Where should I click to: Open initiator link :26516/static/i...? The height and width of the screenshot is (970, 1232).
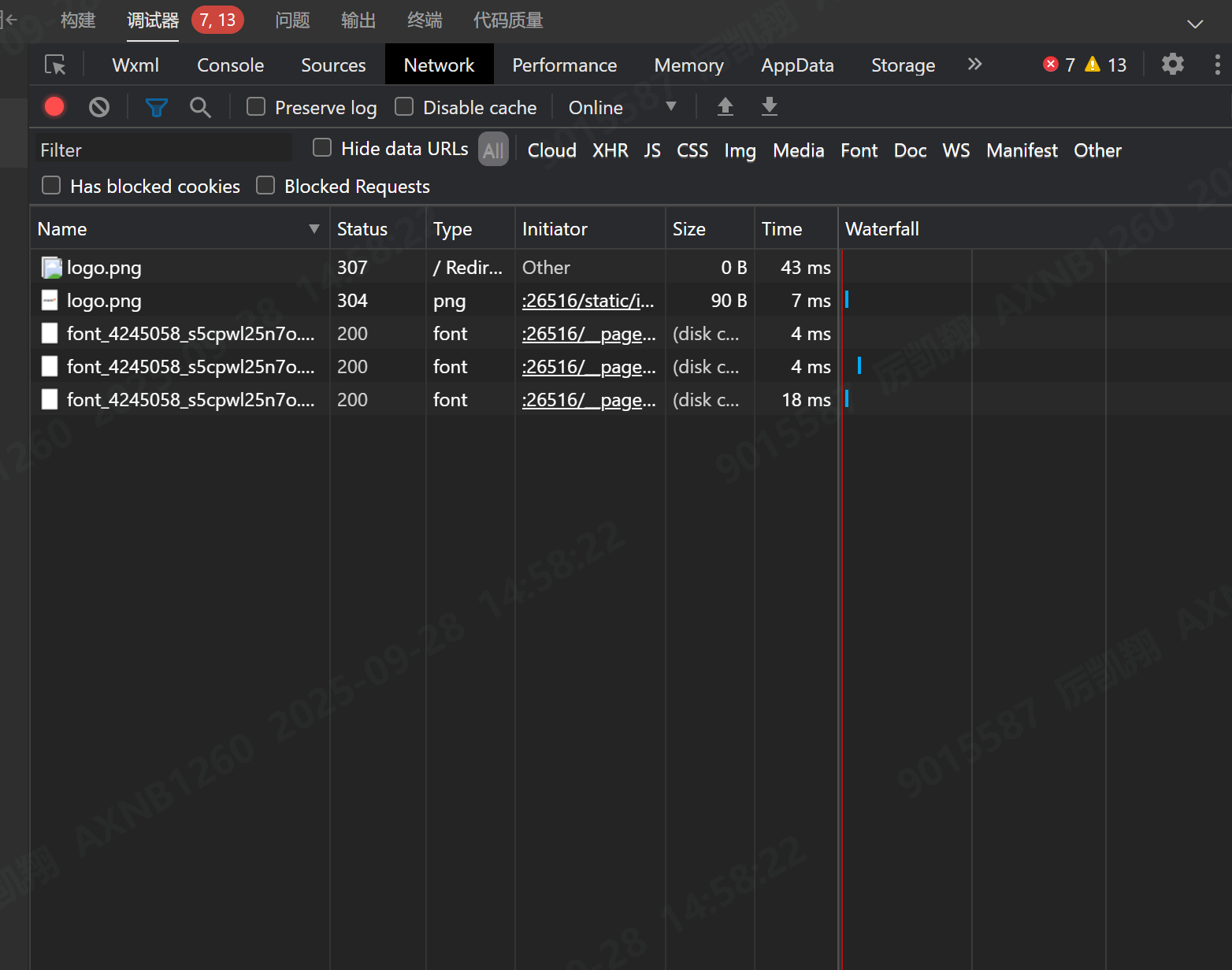[588, 301]
